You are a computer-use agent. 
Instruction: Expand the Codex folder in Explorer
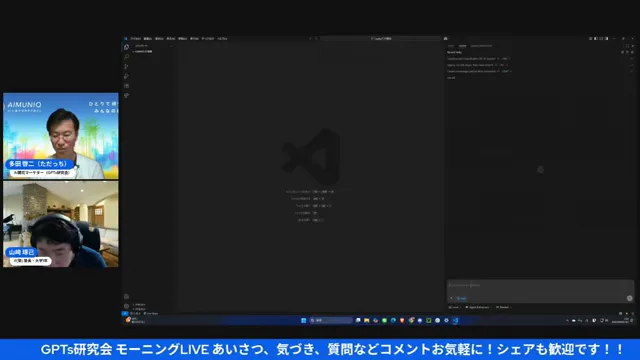click(143, 52)
